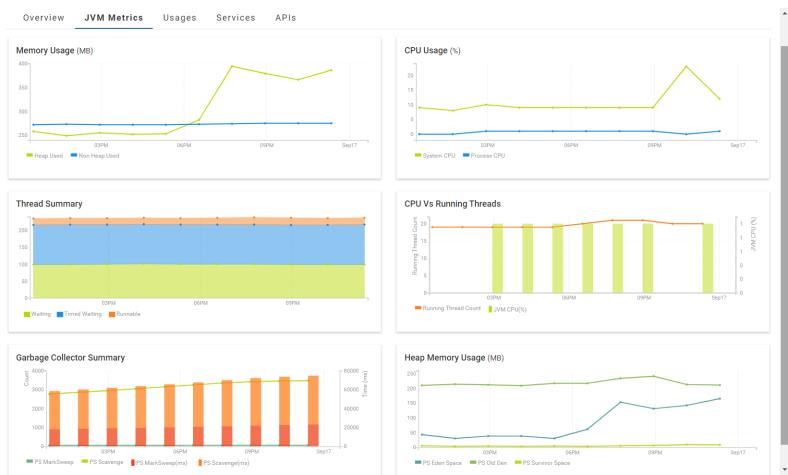The image size is (788, 475).
Task: Open the APIs tab
Action: coord(285,18)
